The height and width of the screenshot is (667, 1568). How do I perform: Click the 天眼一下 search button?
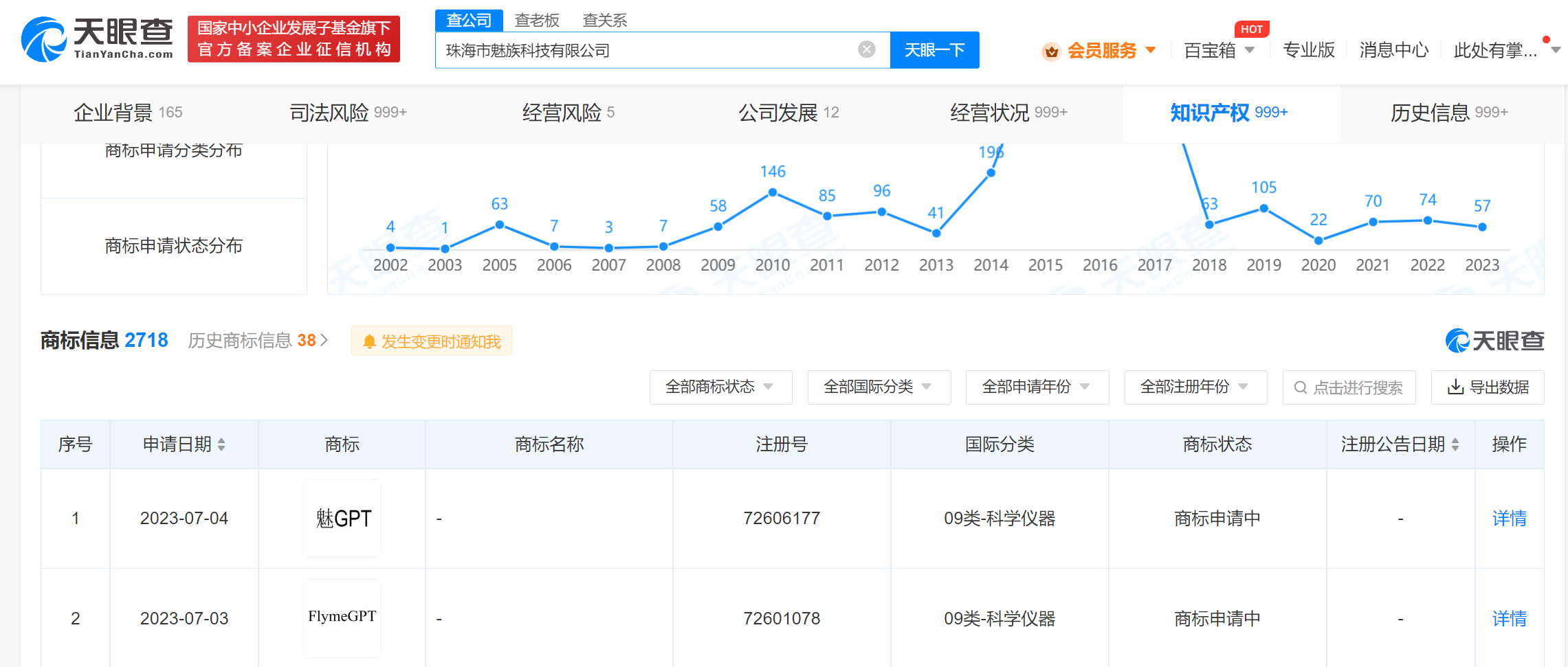pyautogui.click(x=934, y=50)
